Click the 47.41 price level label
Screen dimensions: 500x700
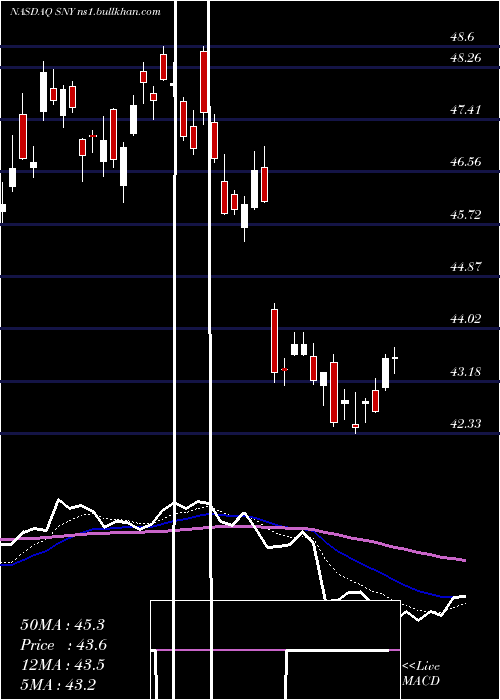[x=465, y=109]
